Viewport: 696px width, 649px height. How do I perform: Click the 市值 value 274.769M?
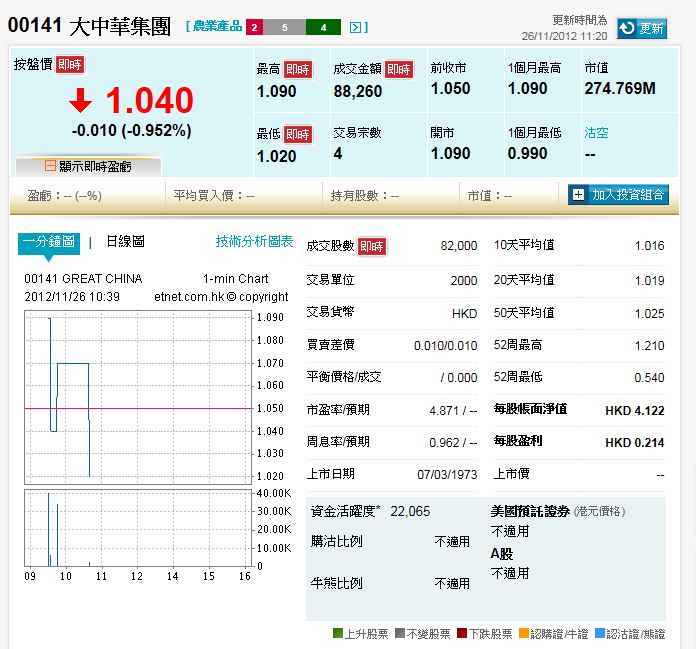(620, 88)
